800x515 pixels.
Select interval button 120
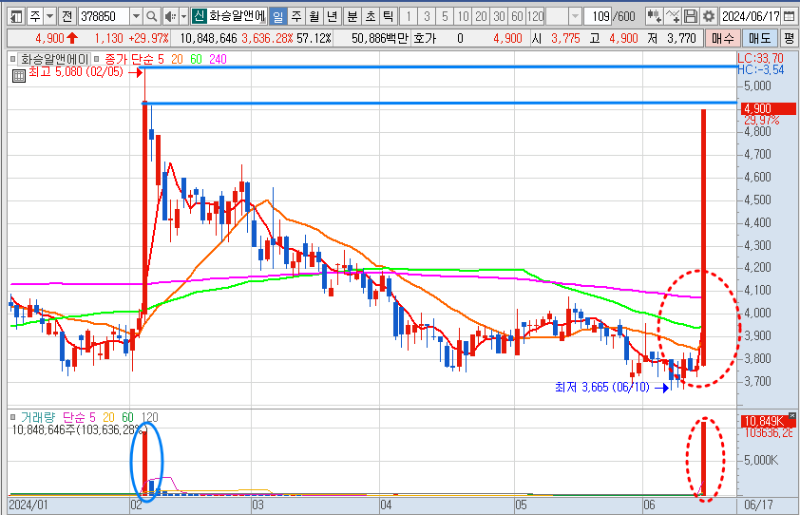pos(535,16)
